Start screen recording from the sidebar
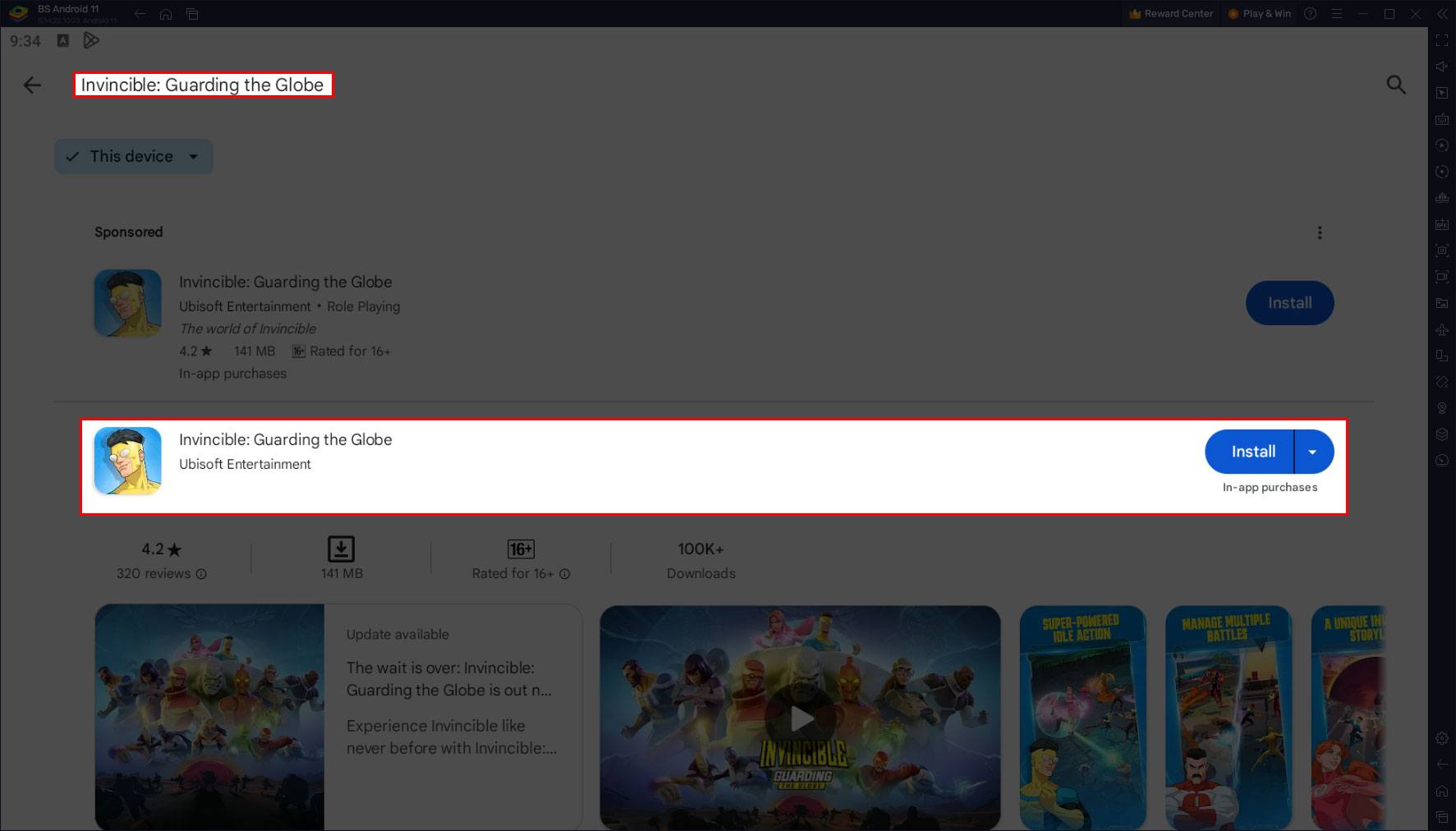1456x831 pixels. click(1442, 277)
